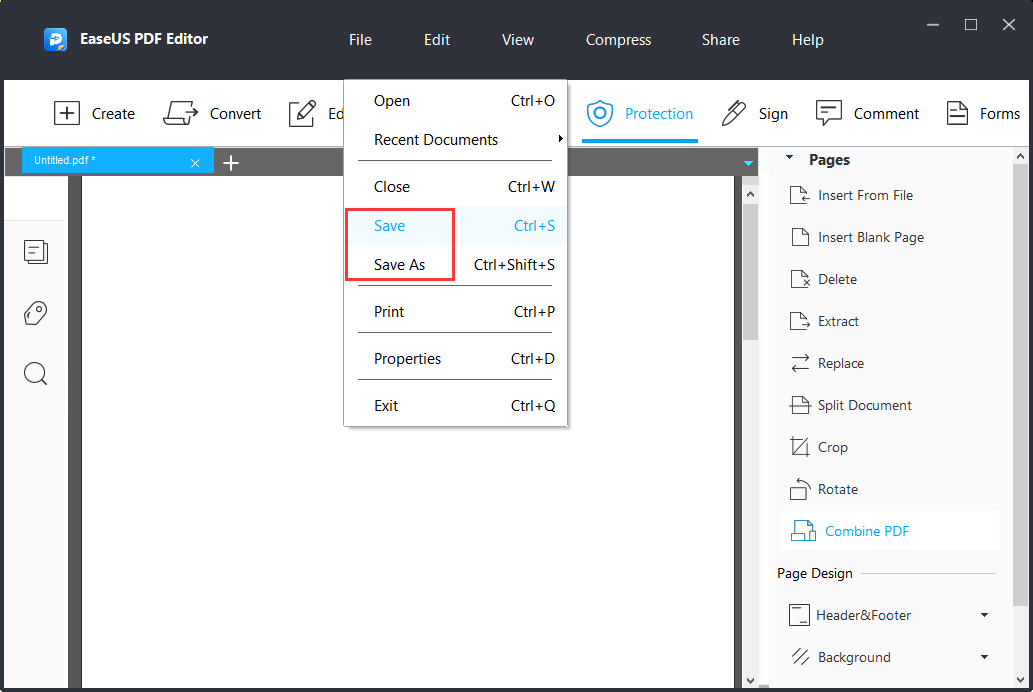Click the Rotate page icon
This screenshot has height=692, width=1033.
(x=800, y=489)
